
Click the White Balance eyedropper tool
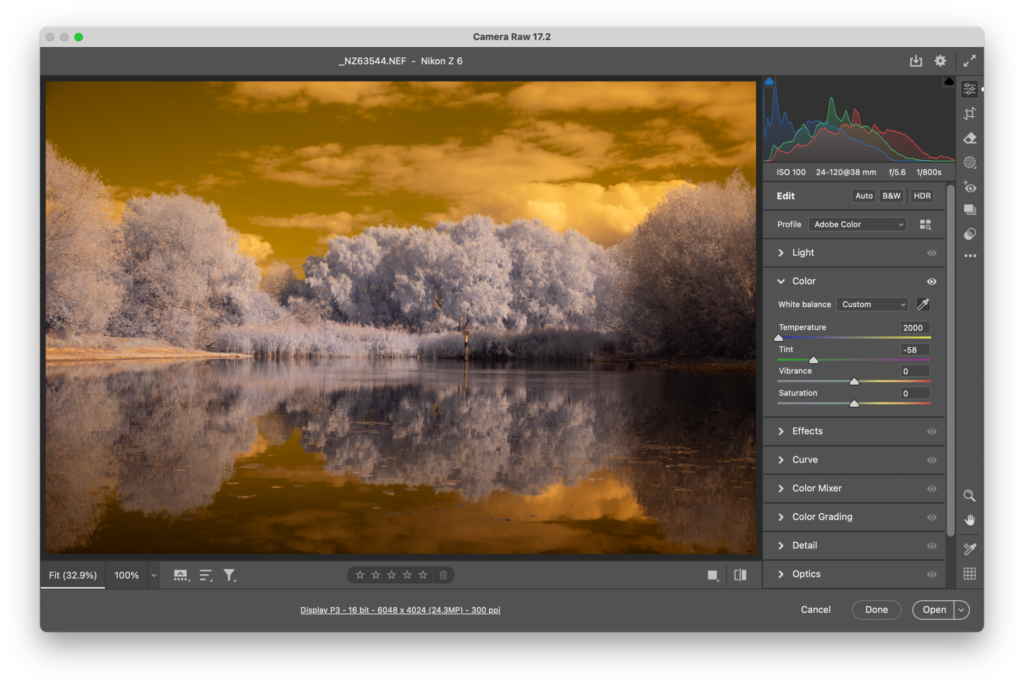tap(923, 304)
